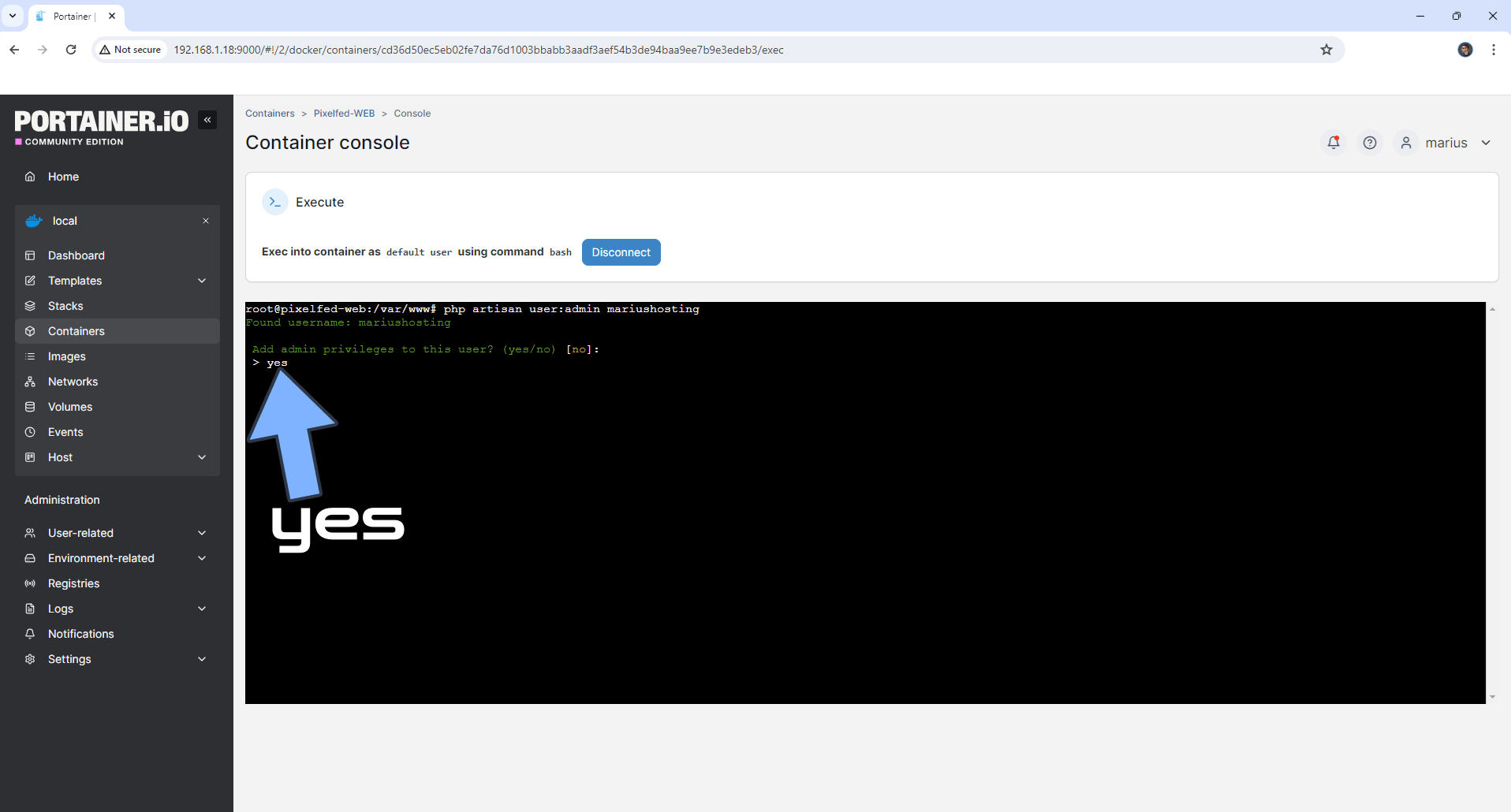Expand the Settings submenu chevron

(202, 659)
